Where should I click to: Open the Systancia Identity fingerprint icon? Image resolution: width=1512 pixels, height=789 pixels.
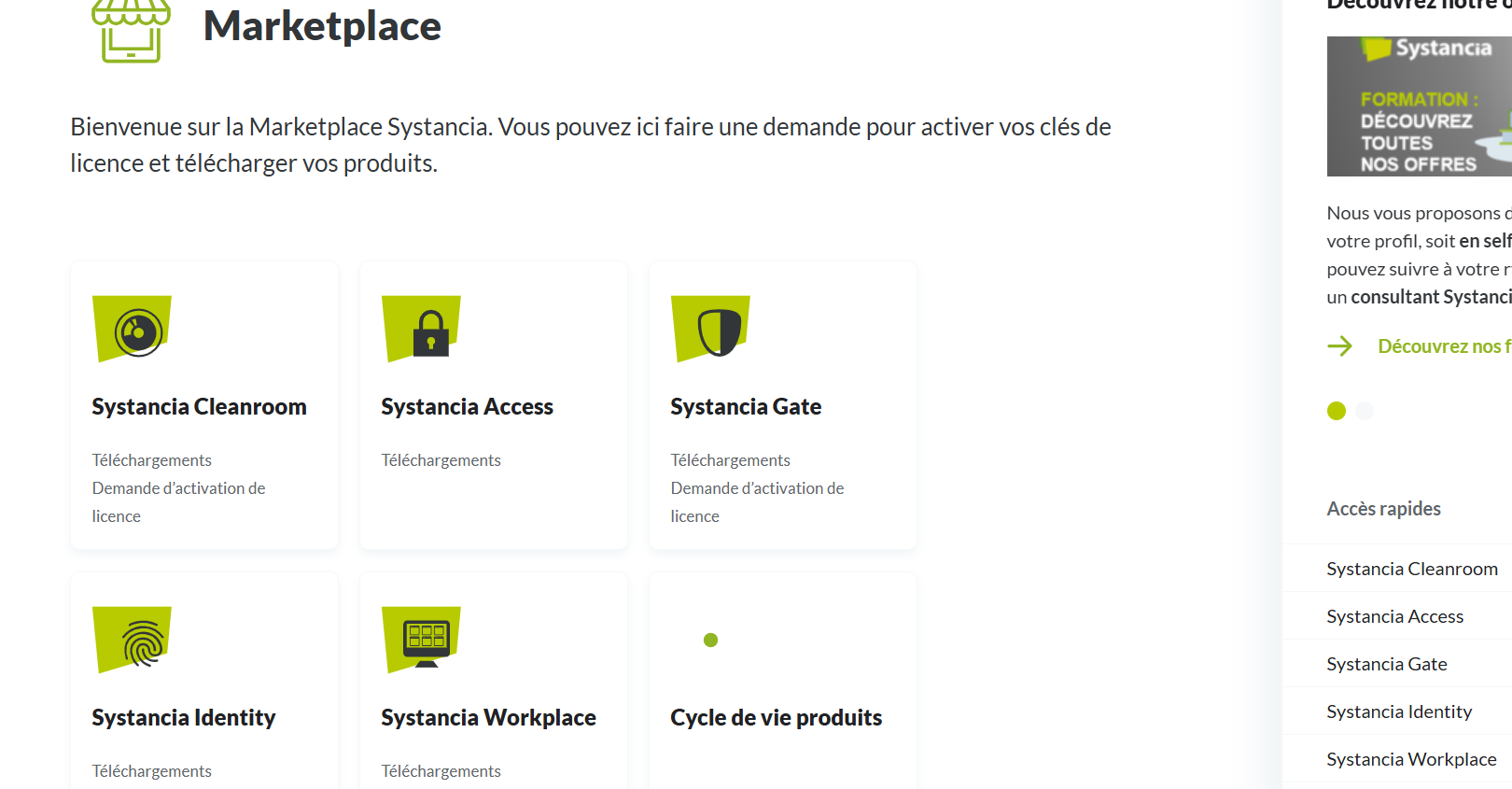132,640
